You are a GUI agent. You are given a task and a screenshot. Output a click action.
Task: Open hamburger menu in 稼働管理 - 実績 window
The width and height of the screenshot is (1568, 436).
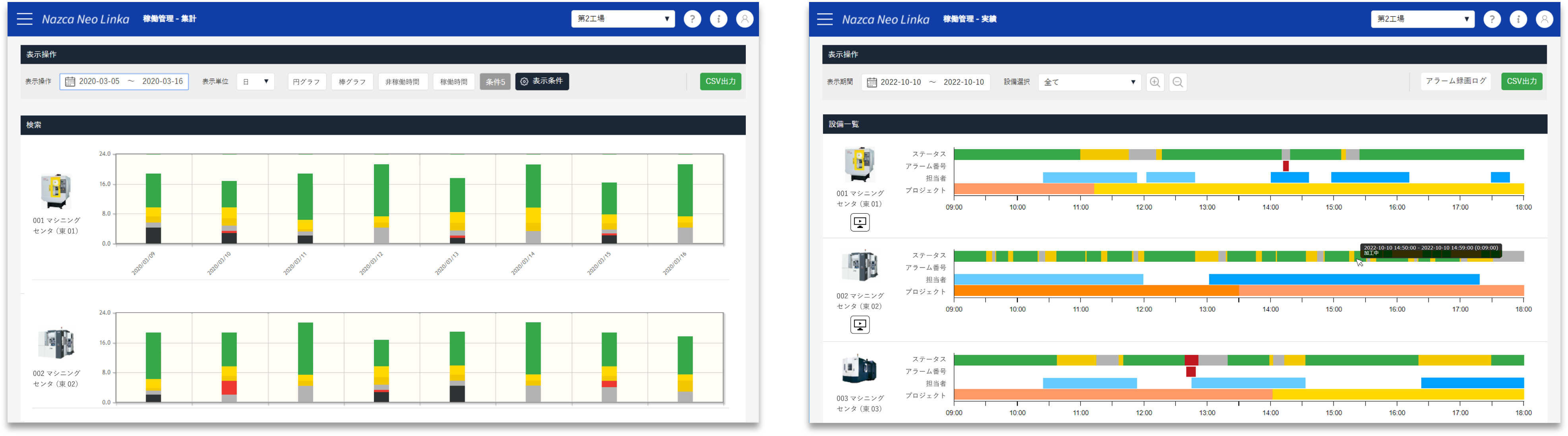coord(825,19)
